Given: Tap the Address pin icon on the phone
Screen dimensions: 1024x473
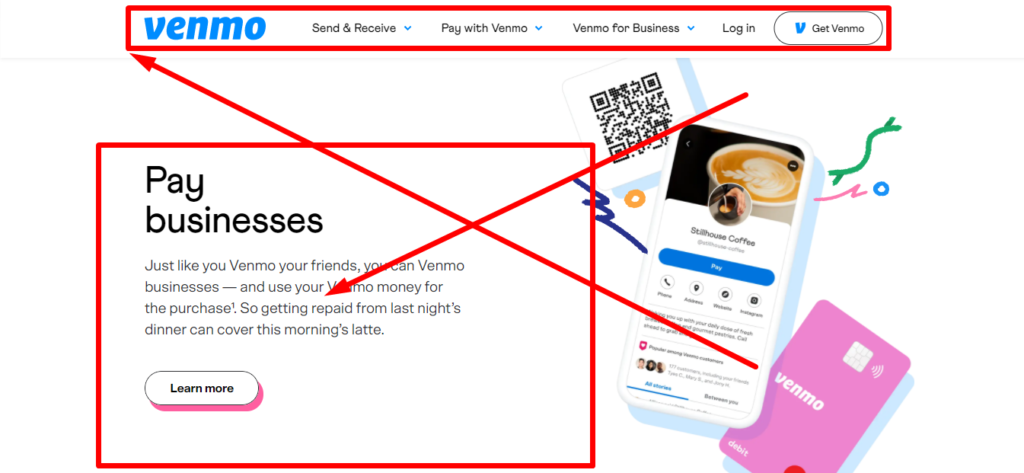Looking at the screenshot, I should [696, 288].
